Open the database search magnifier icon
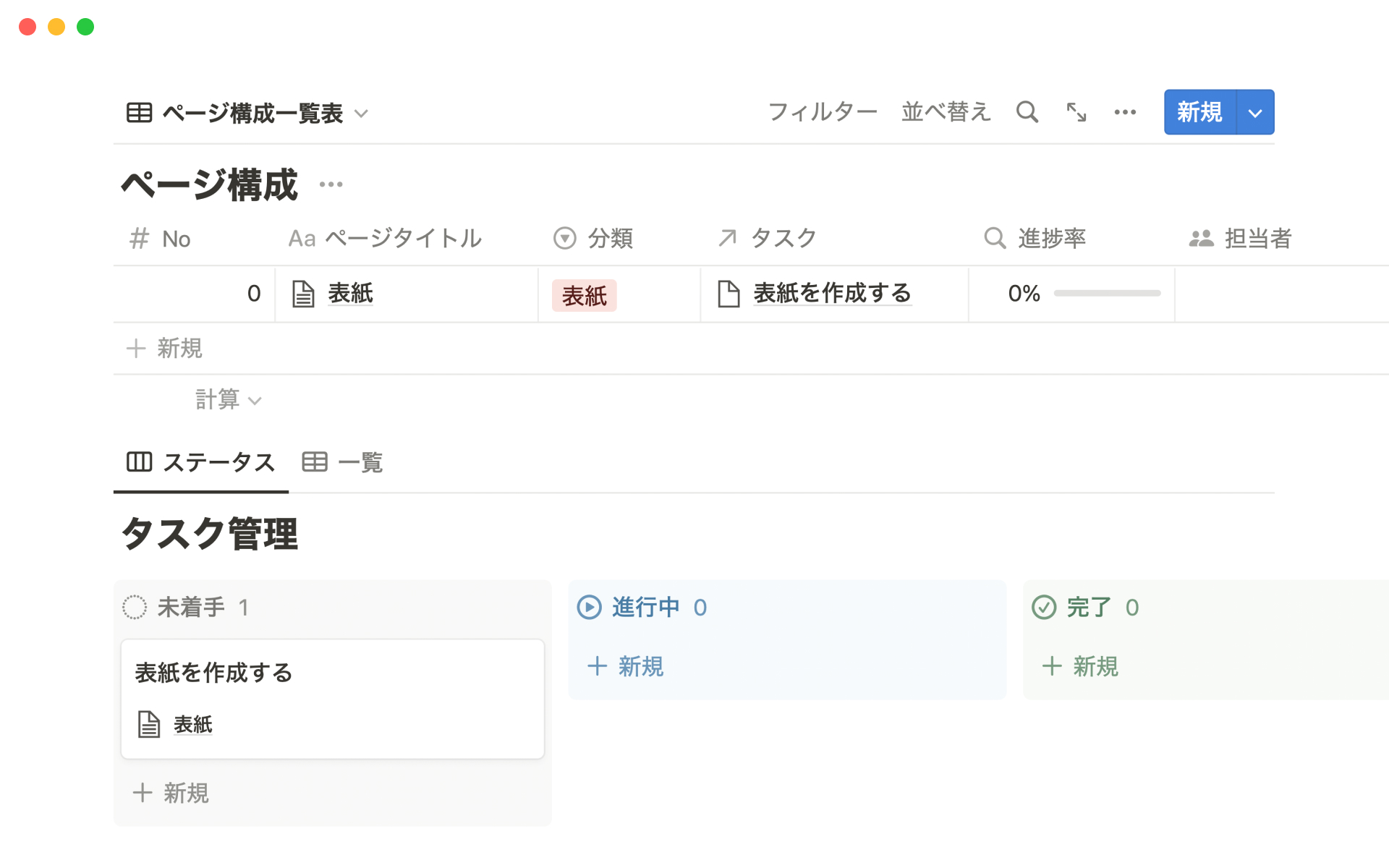The width and height of the screenshot is (1389, 868). pos(1027,112)
